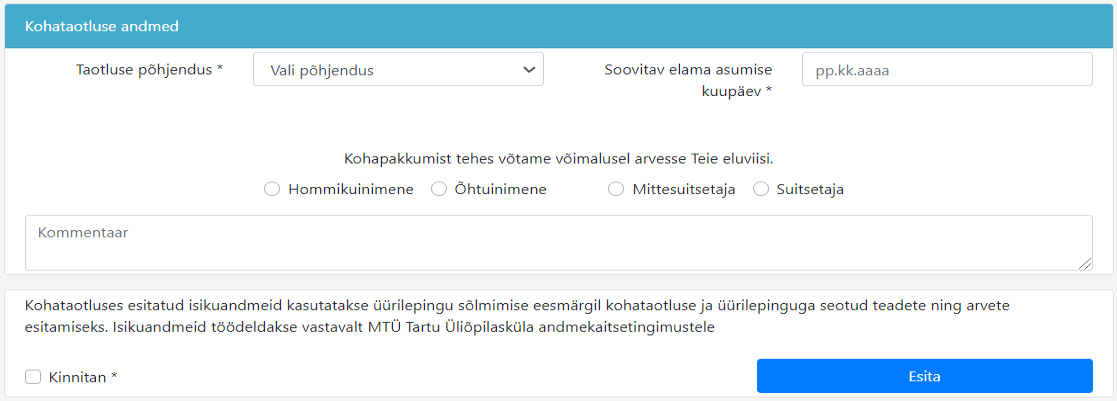Click the Kohataotluse andmed header bar

558,26
